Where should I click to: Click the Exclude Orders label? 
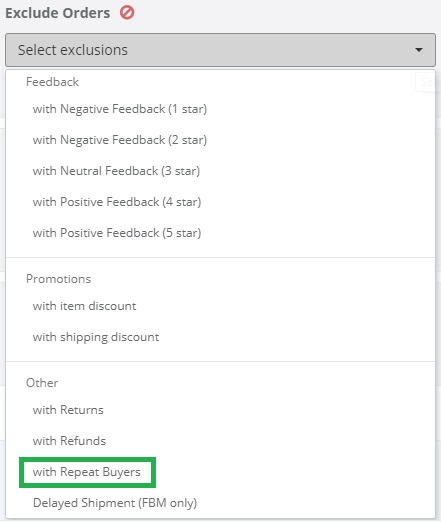[x=57, y=13]
